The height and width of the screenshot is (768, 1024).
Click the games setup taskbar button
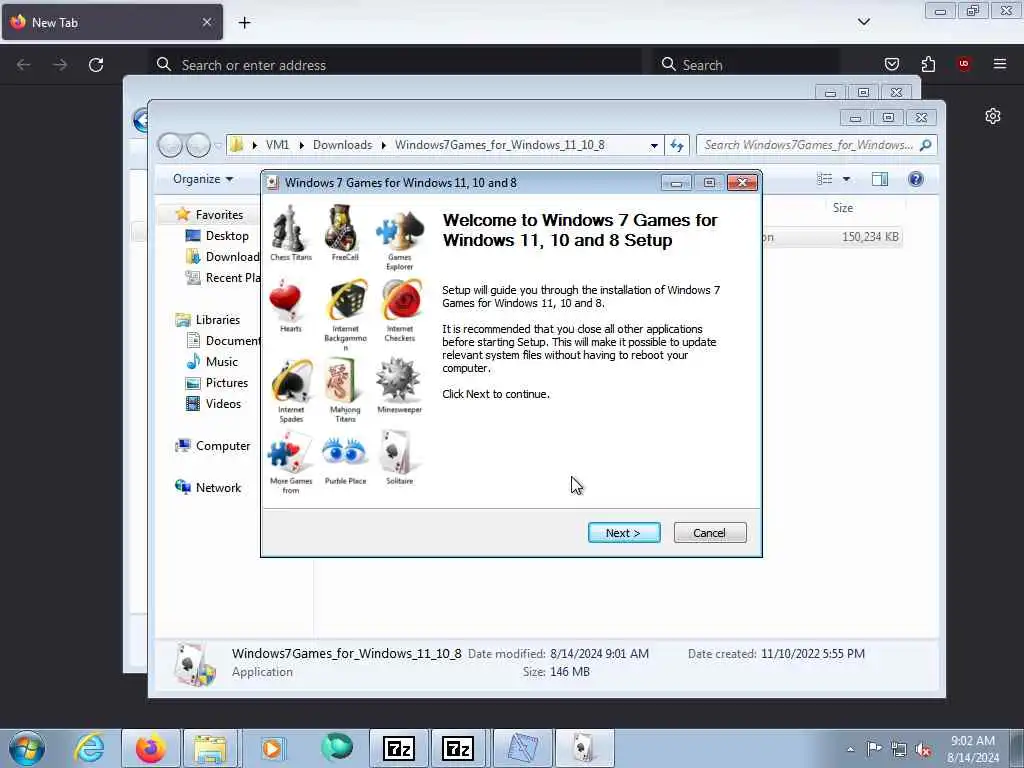(584, 748)
